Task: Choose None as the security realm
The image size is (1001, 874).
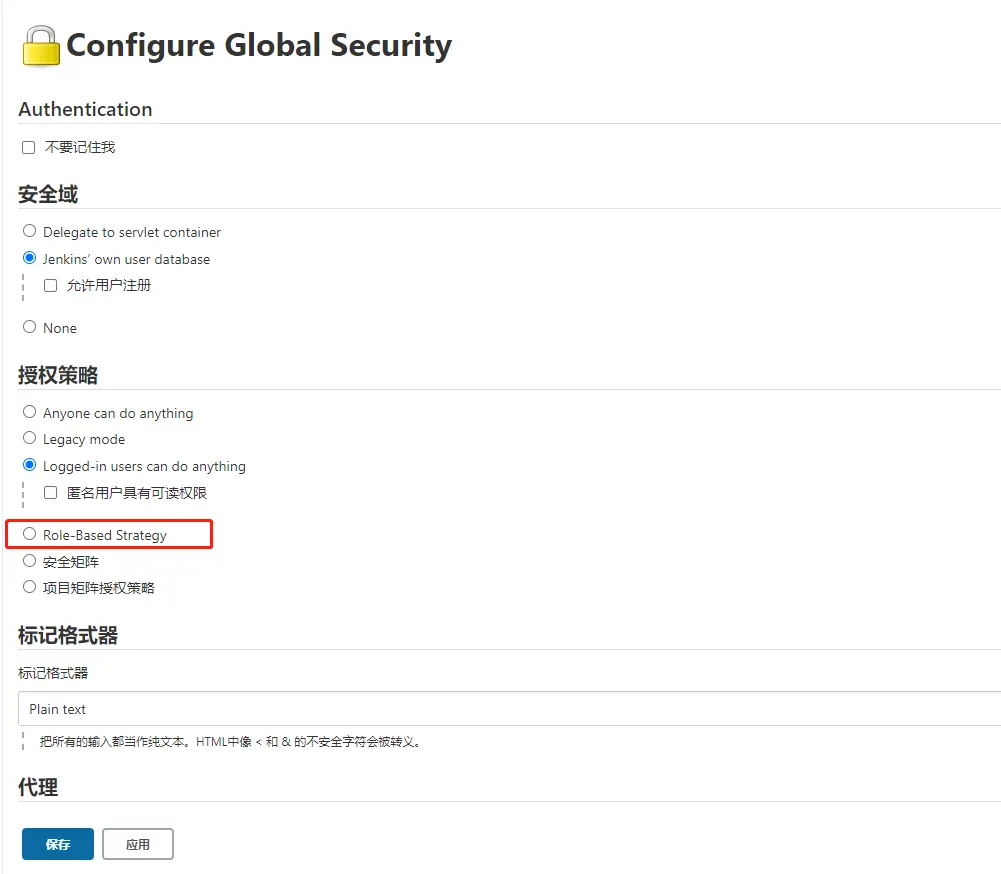Action: point(30,327)
